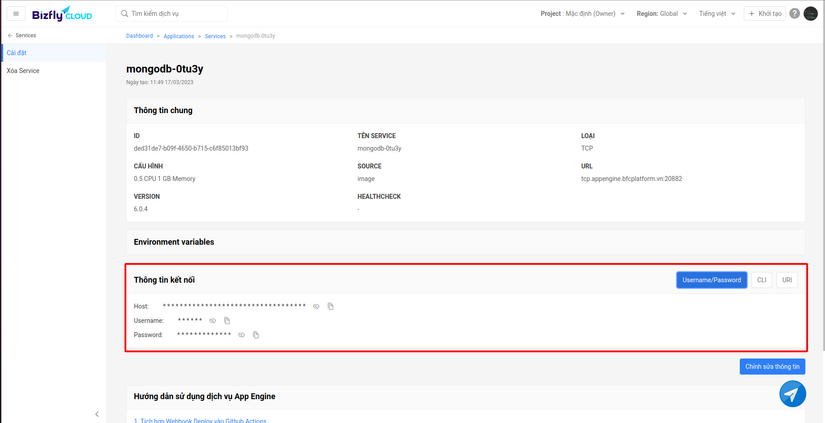Screen dimensions: 825x423
Task: Open the help question mark icon
Action: click(794, 14)
